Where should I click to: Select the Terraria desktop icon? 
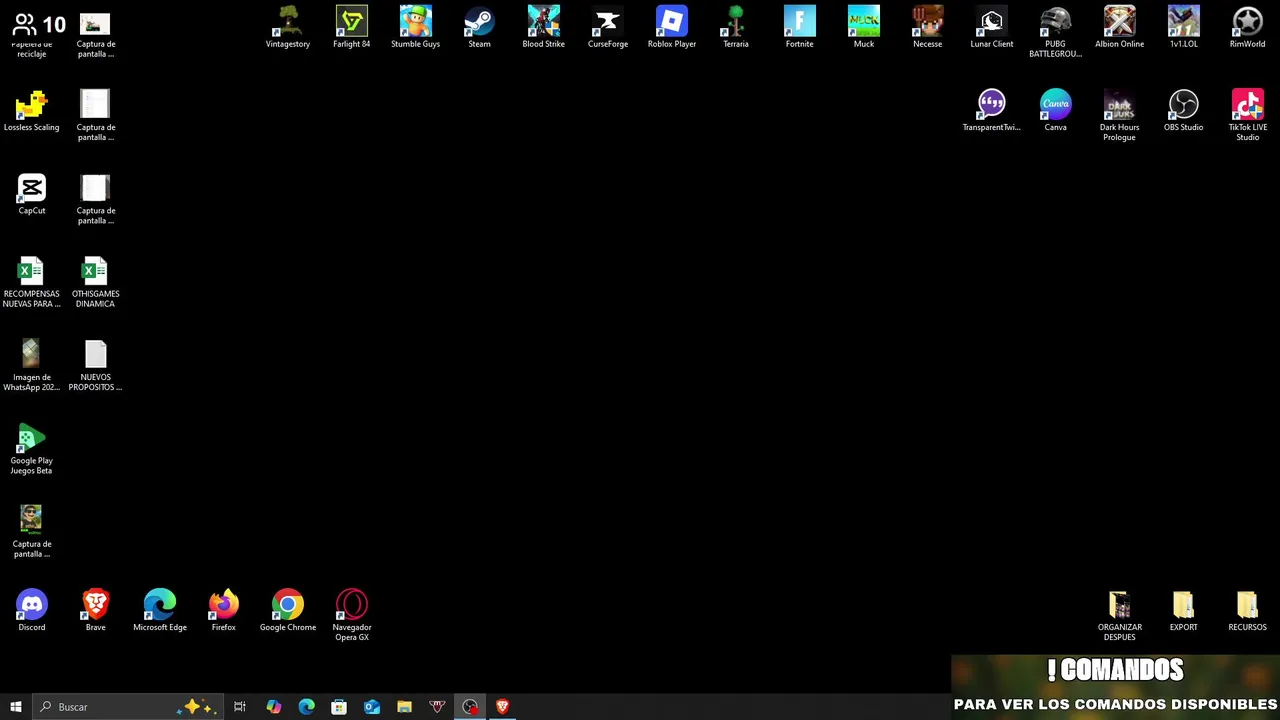[736, 27]
